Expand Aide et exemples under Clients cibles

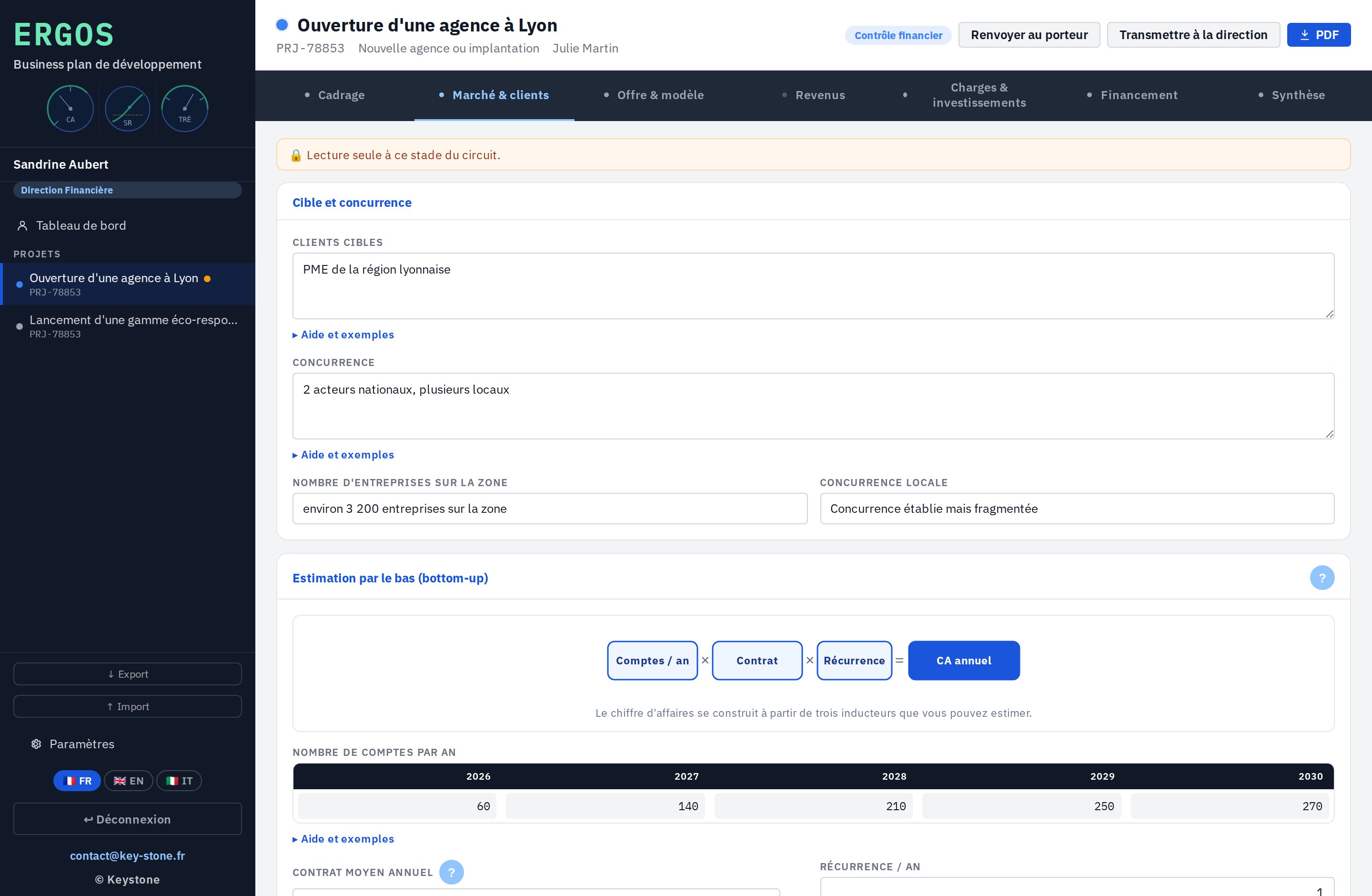pos(343,335)
